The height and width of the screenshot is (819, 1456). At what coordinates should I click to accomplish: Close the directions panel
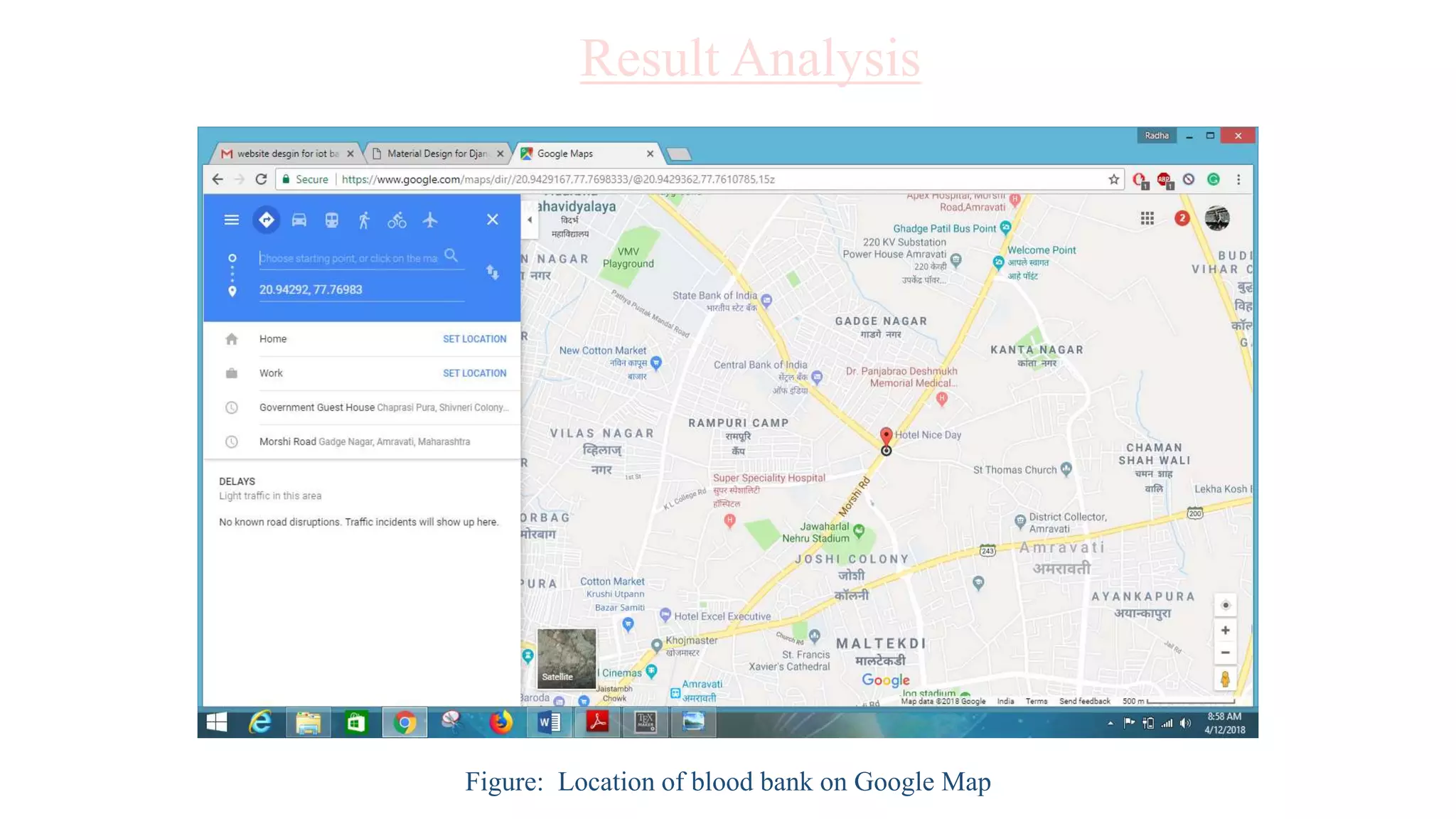492,220
